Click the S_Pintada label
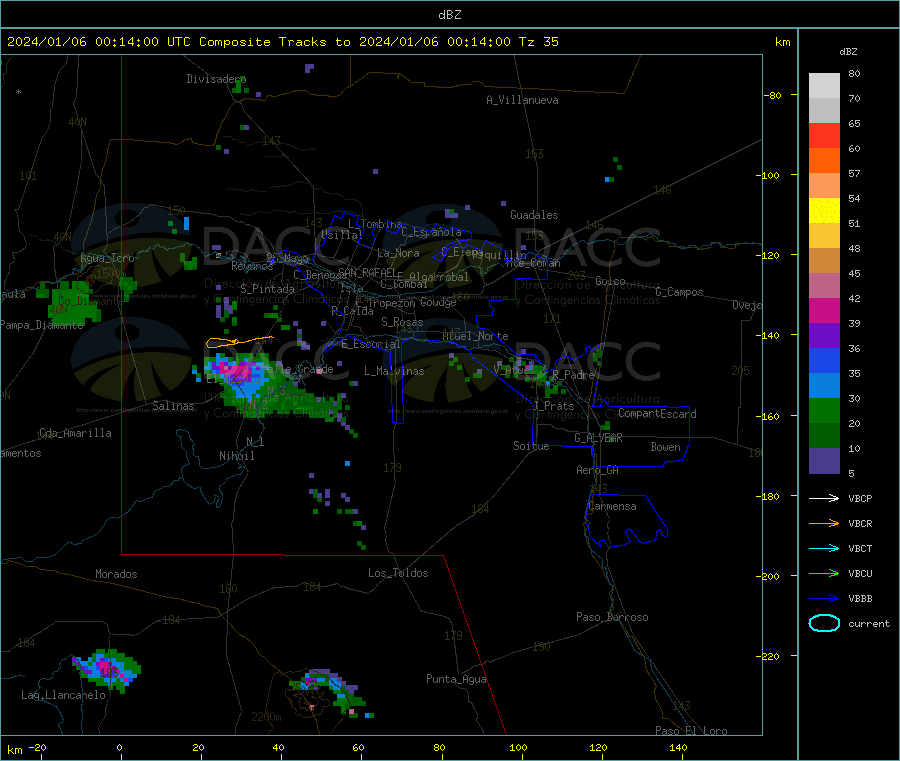 [267, 289]
